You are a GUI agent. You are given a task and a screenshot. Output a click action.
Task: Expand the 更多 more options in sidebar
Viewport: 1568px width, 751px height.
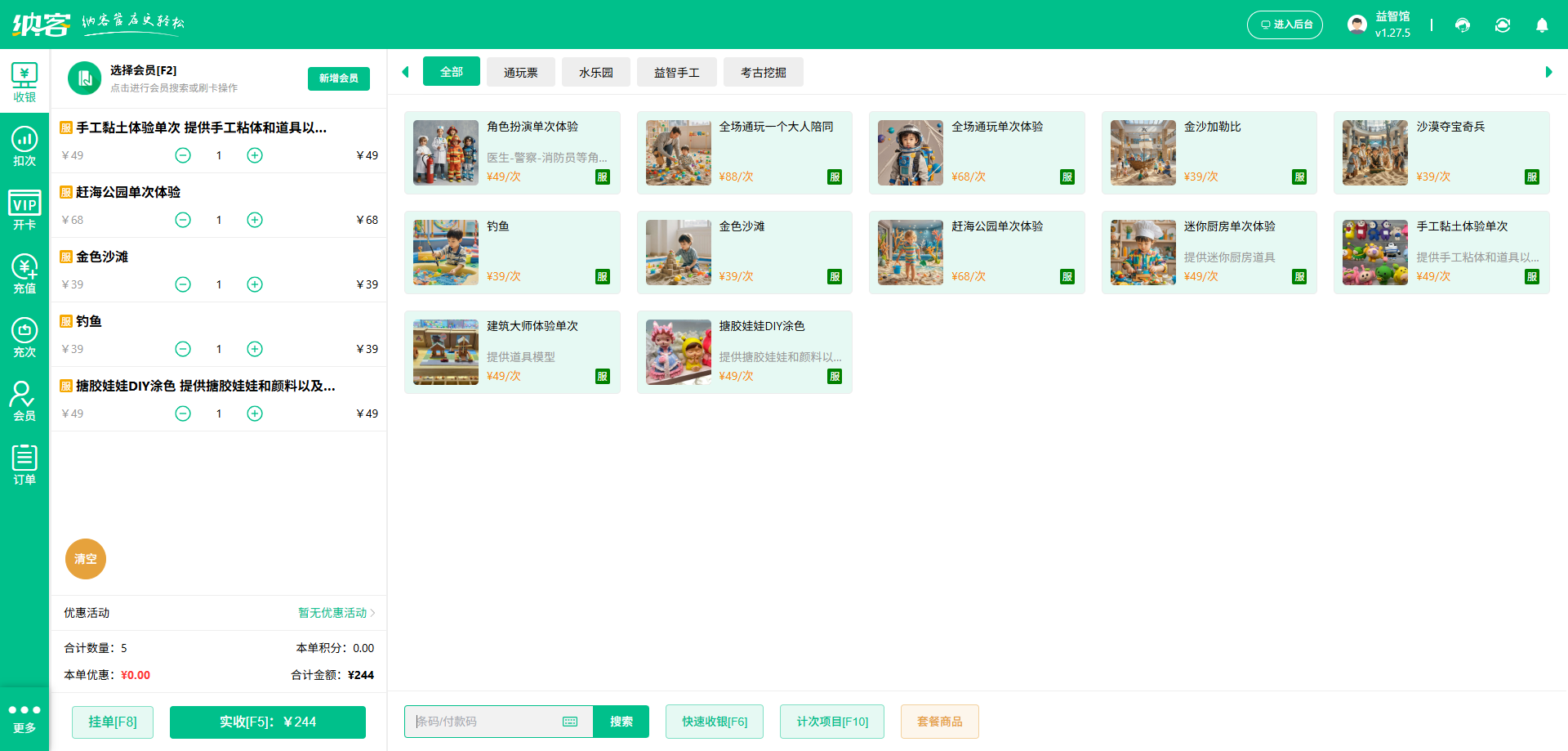point(24,717)
